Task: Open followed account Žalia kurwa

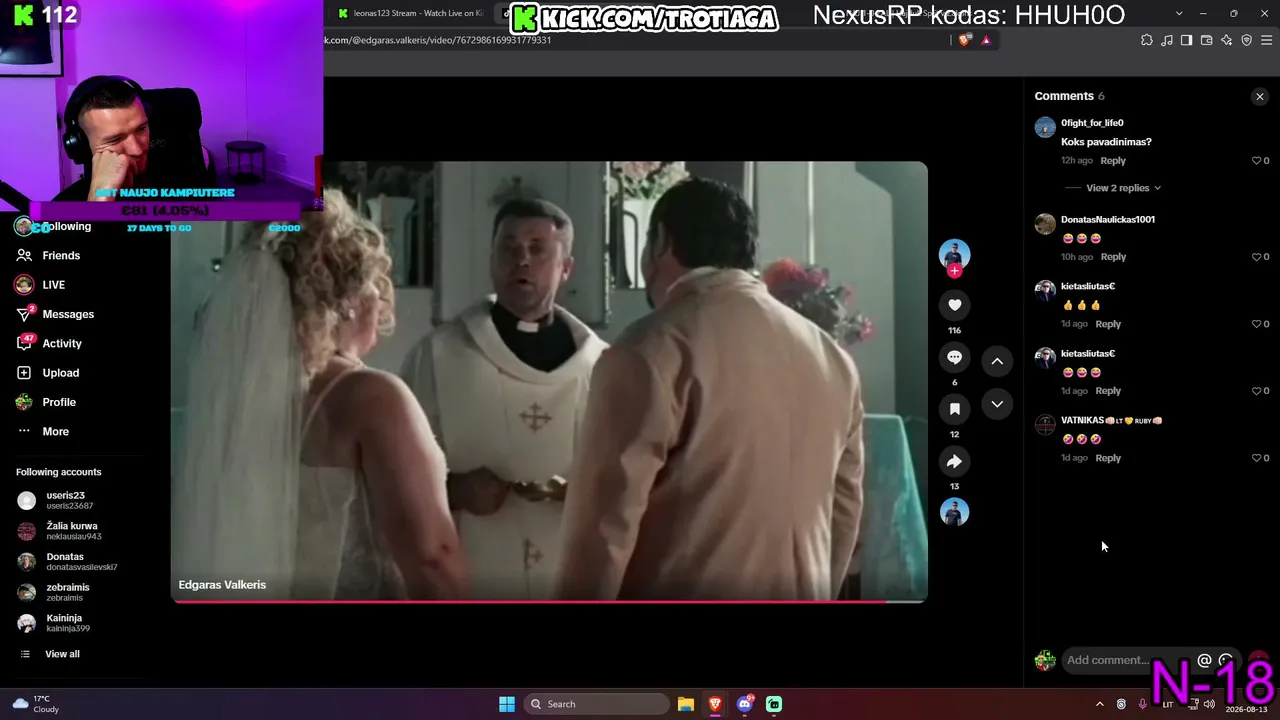Action: [72, 531]
